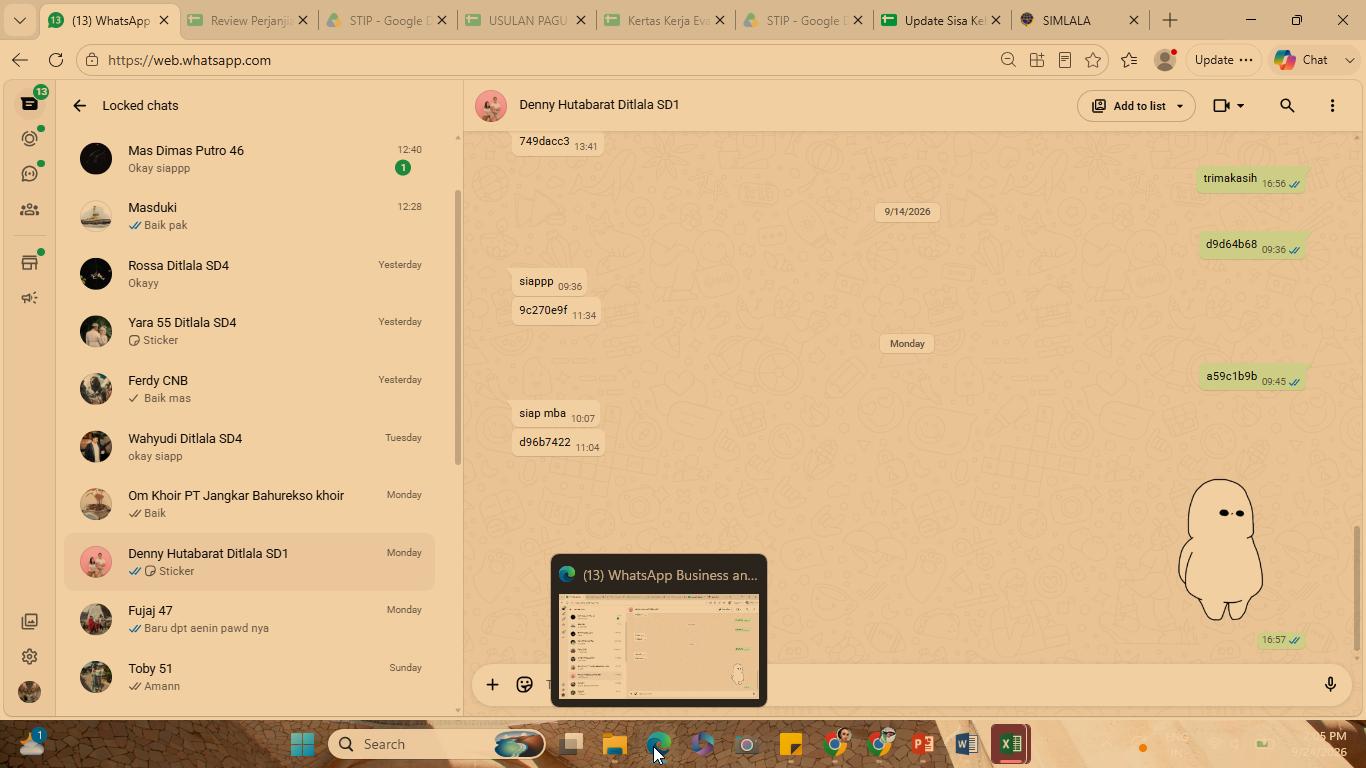Search within the Denny Hutabarat chat
This screenshot has height=768, width=1366.
click(1287, 106)
